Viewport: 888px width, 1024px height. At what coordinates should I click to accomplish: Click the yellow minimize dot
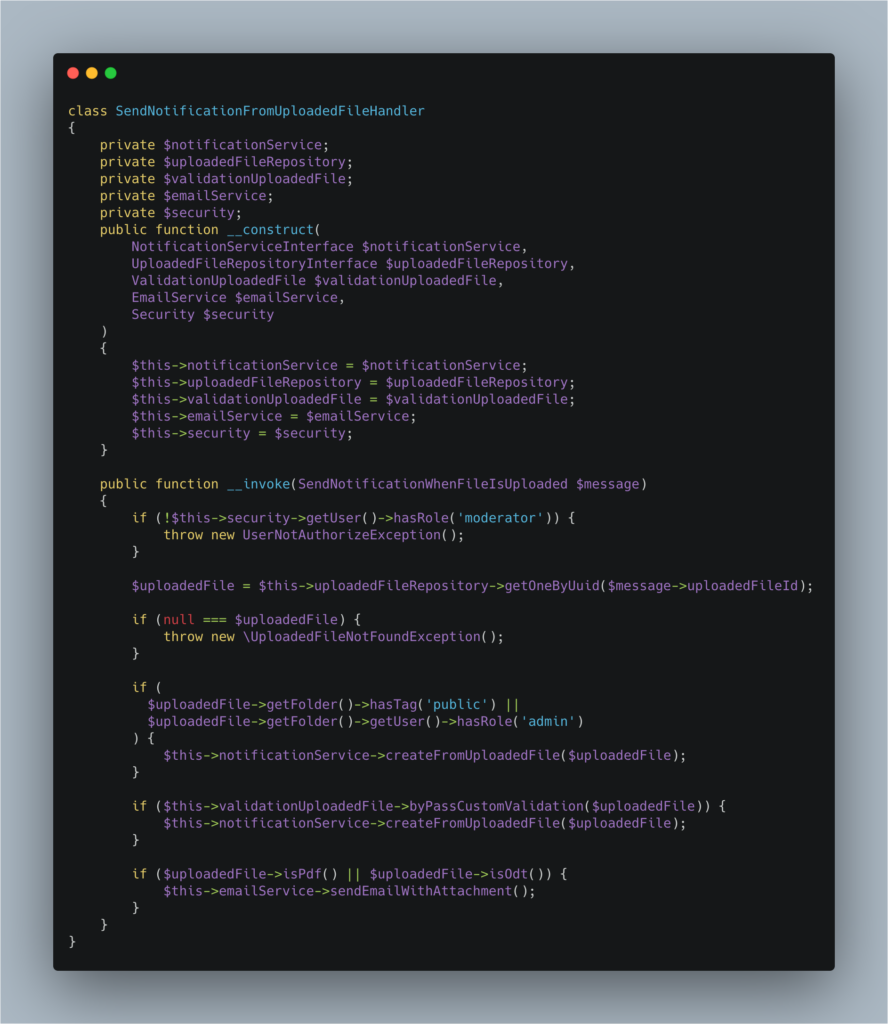92,73
